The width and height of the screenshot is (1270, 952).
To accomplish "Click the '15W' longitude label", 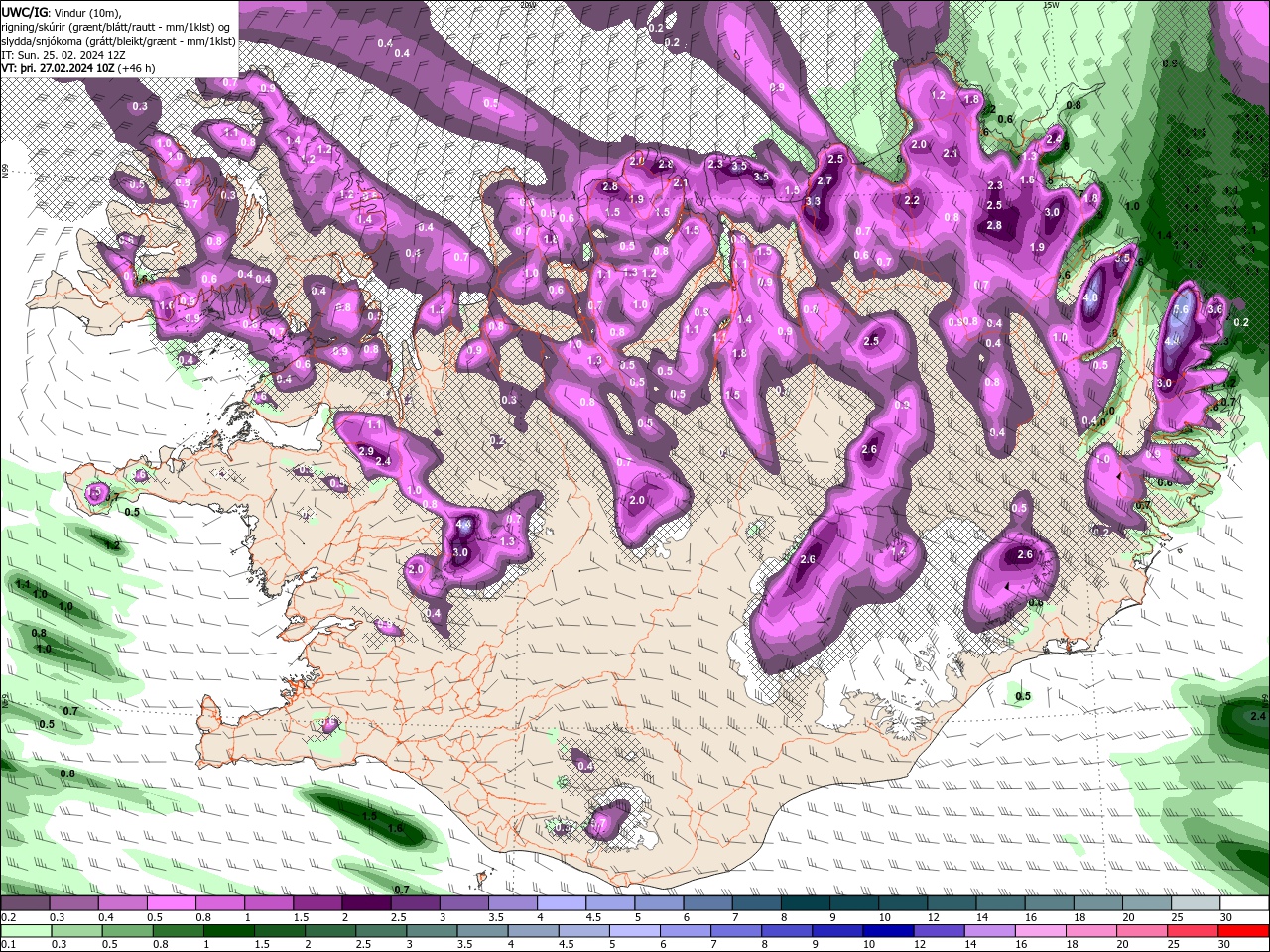I will pyautogui.click(x=1051, y=5).
